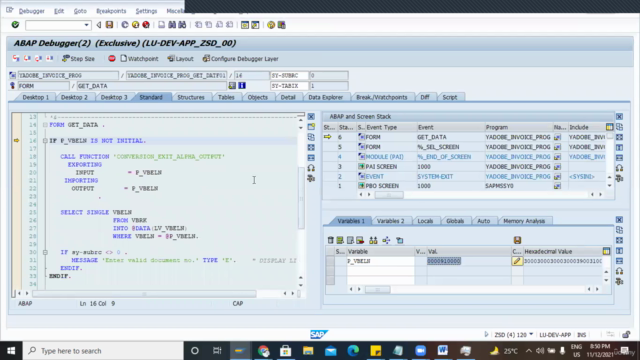Click the Step Size button
The image size is (640, 360).
coord(78,59)
